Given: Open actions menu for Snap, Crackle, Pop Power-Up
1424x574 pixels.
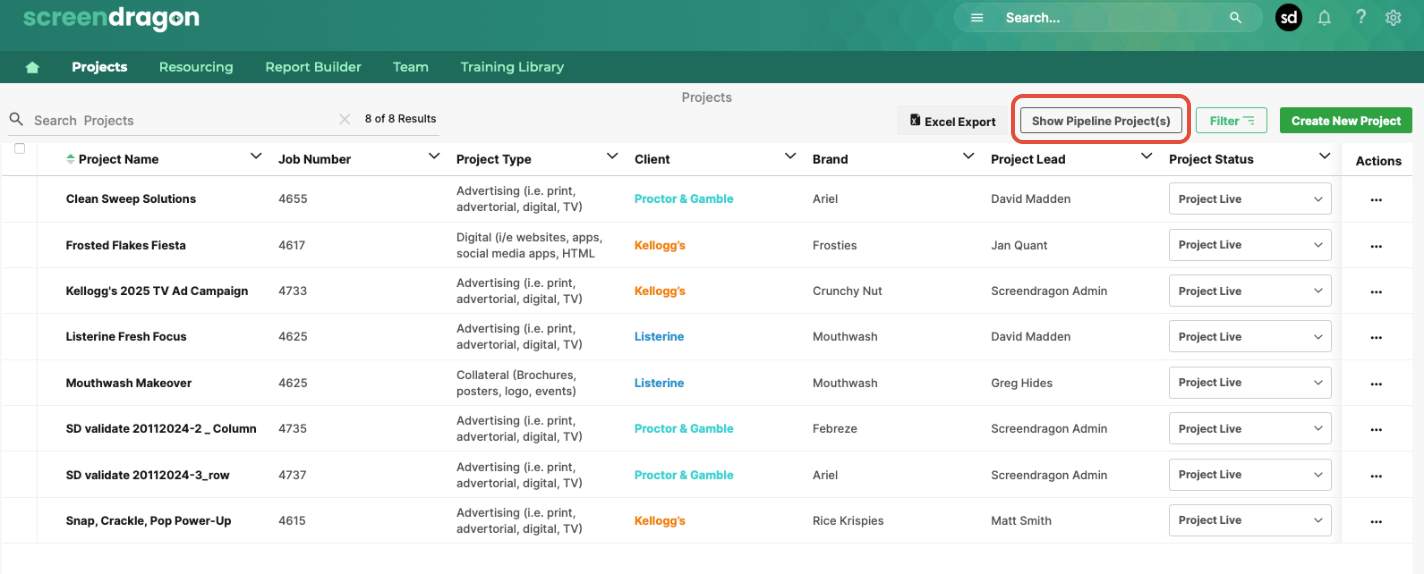Looking at the screenshot, I should point(1376,521).
